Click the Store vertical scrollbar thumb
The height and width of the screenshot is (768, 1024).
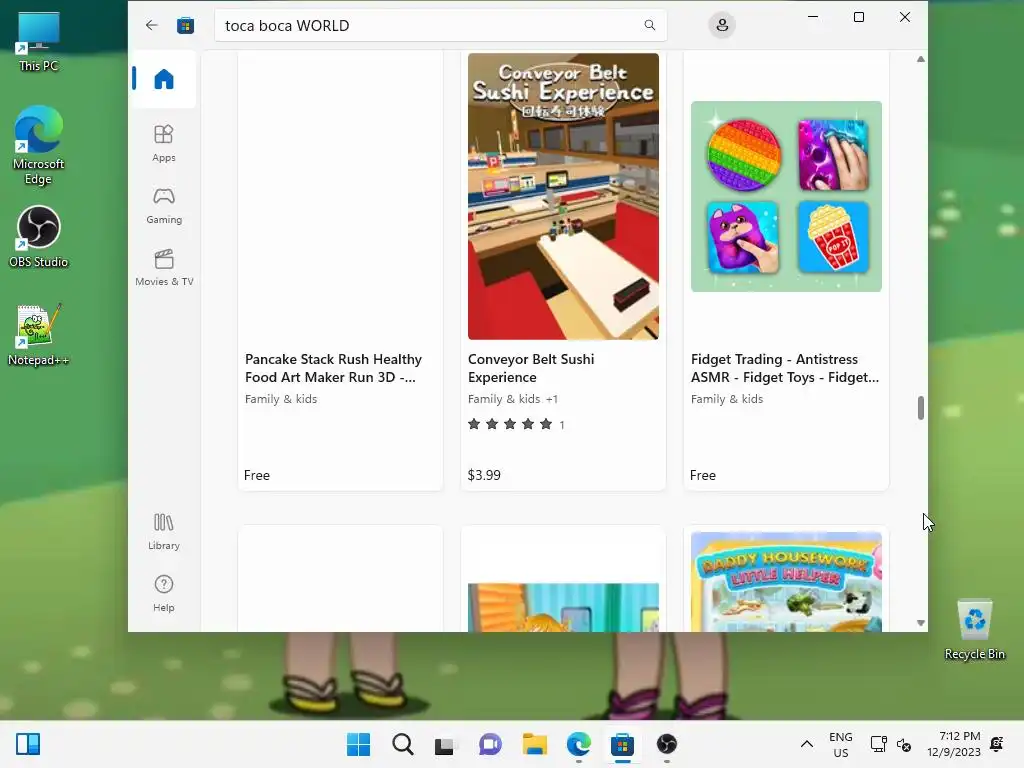921,408
